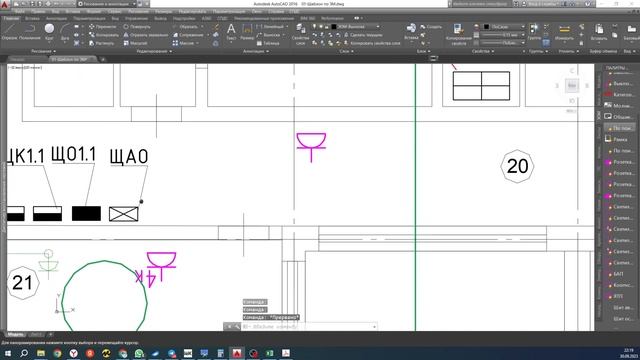Select the Arc (Дуга) tool
This screenshot has height=360, width=640.
[x=64, y=32]
